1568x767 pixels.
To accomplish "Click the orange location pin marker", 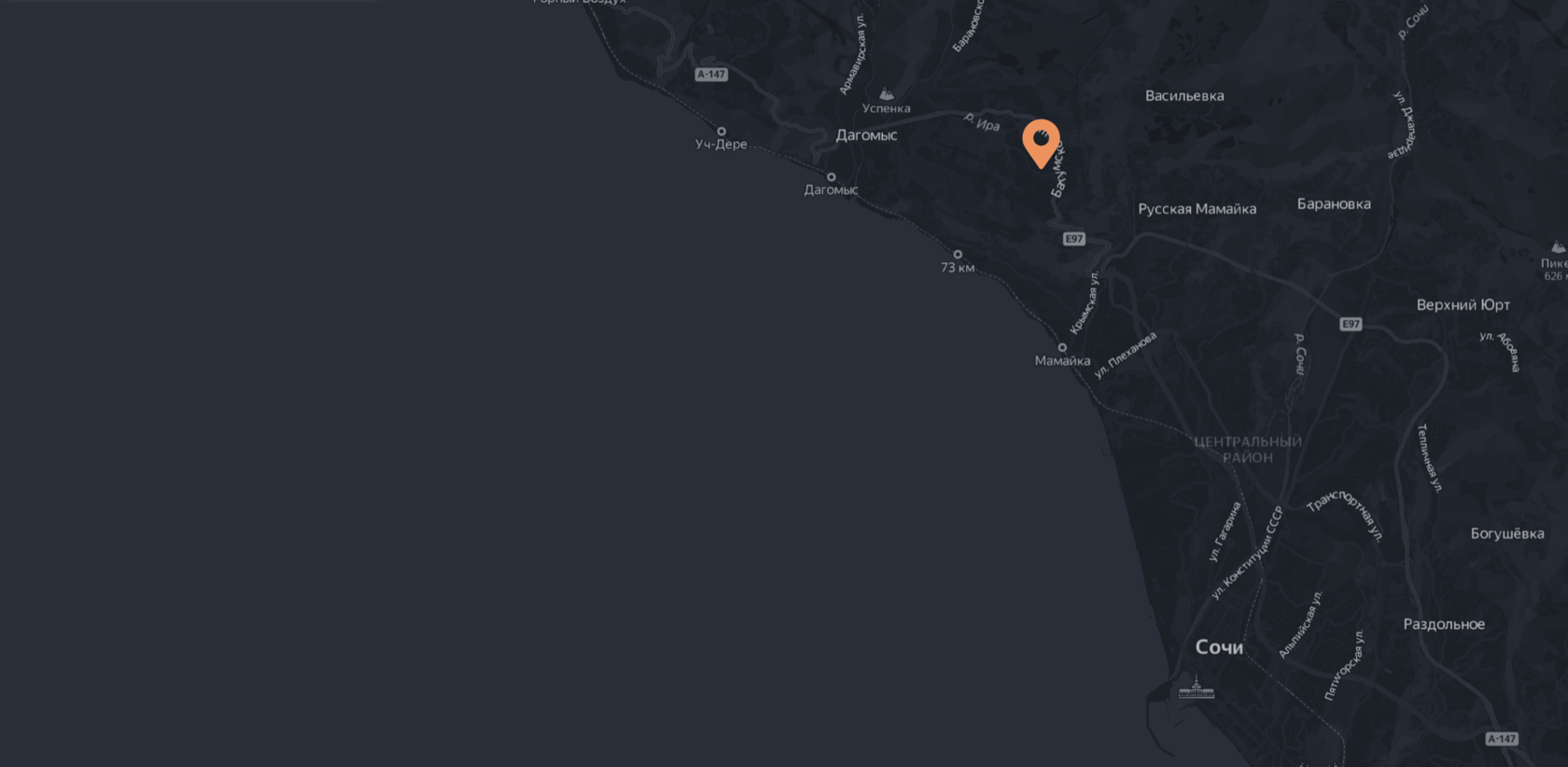I will 1041,144.
